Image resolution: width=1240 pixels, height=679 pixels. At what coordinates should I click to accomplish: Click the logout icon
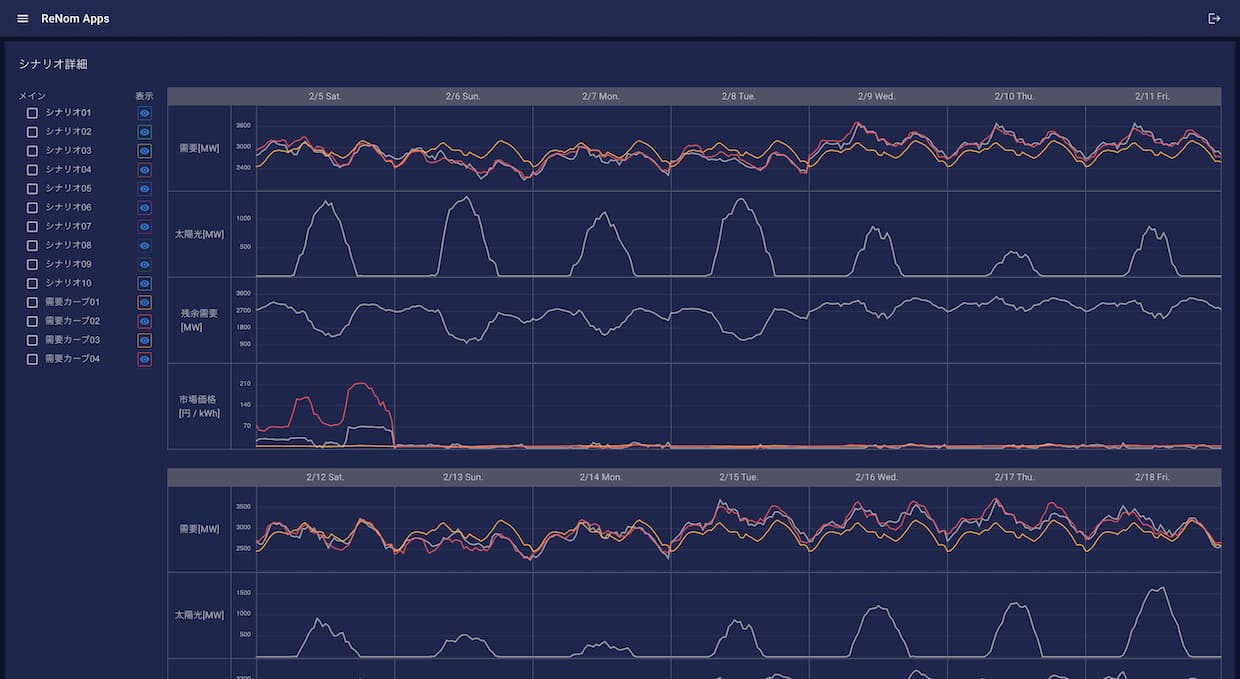tap(1214, 19)
